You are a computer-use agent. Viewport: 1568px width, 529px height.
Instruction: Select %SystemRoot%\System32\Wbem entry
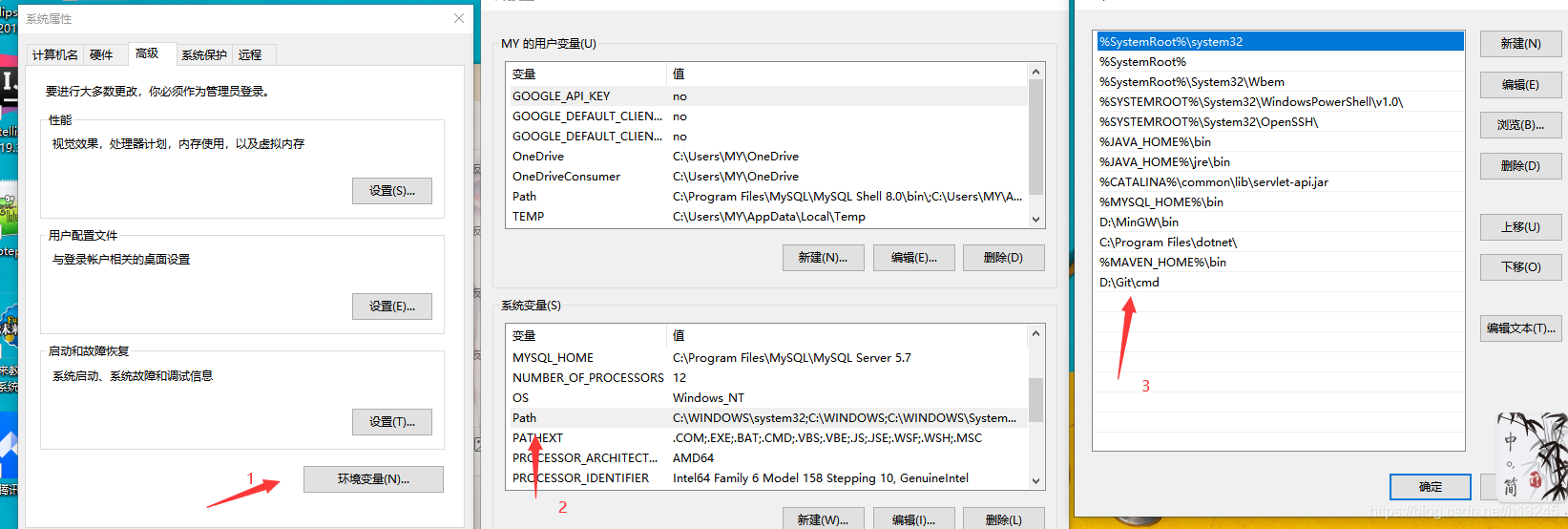point(1279,82)
